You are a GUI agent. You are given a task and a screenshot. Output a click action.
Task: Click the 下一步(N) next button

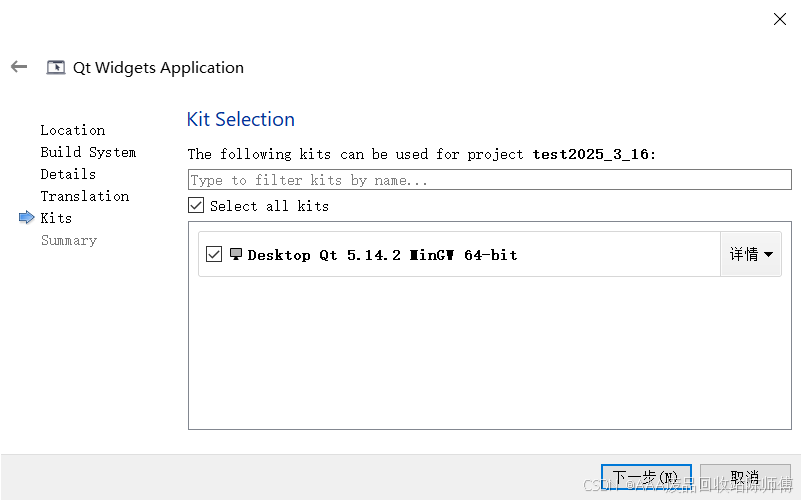tap(646, 479)
